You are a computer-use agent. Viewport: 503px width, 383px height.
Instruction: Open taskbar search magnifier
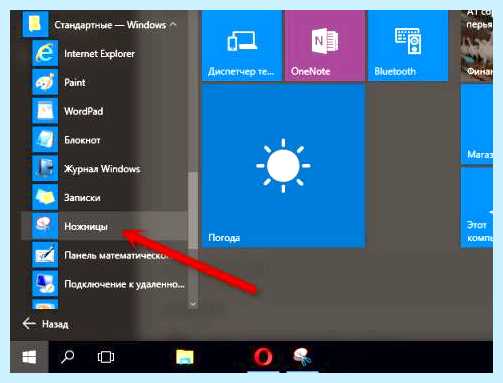(68, 357)
